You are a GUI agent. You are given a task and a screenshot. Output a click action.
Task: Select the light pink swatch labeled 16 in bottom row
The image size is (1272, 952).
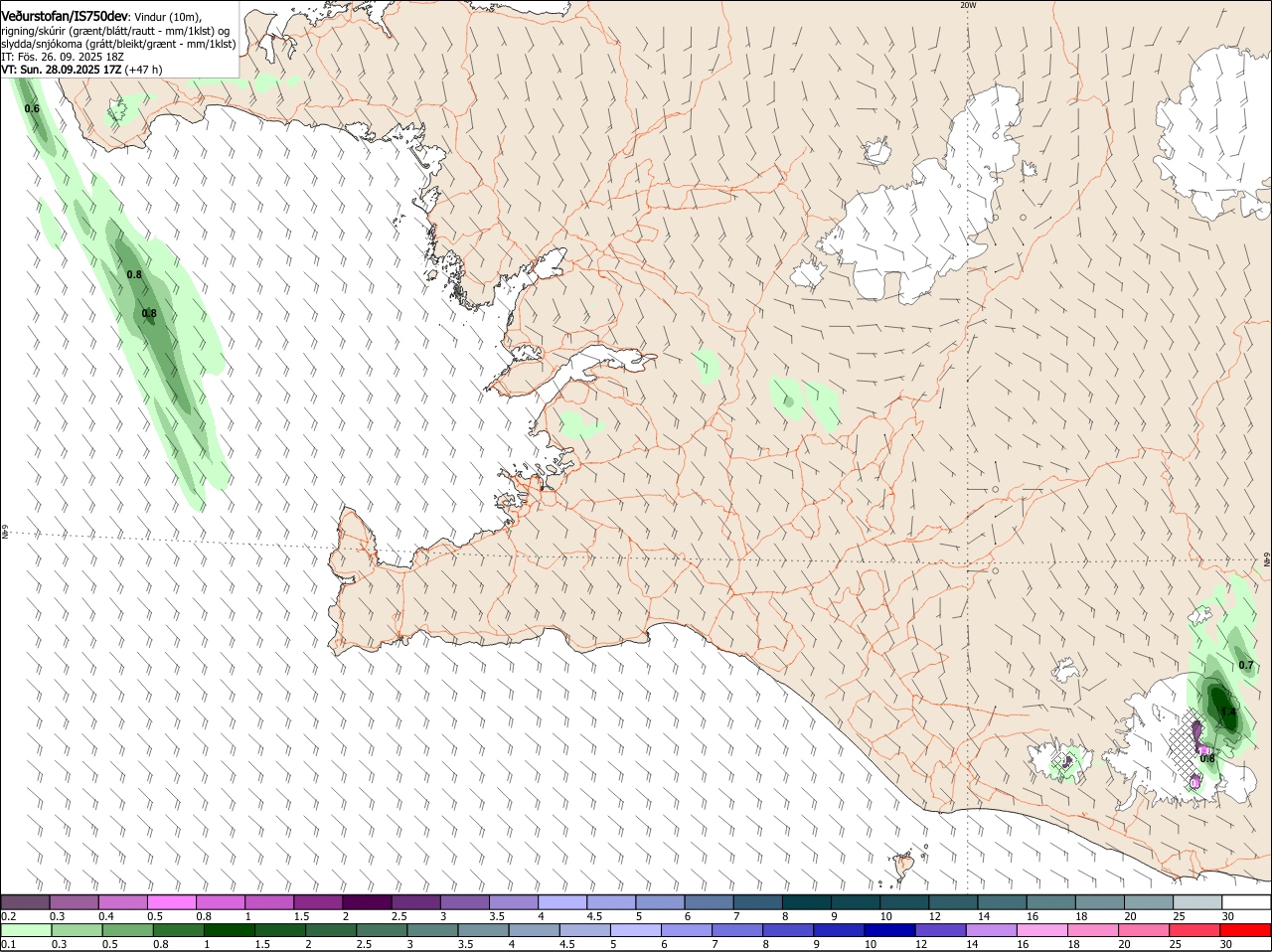[1040, 930]
